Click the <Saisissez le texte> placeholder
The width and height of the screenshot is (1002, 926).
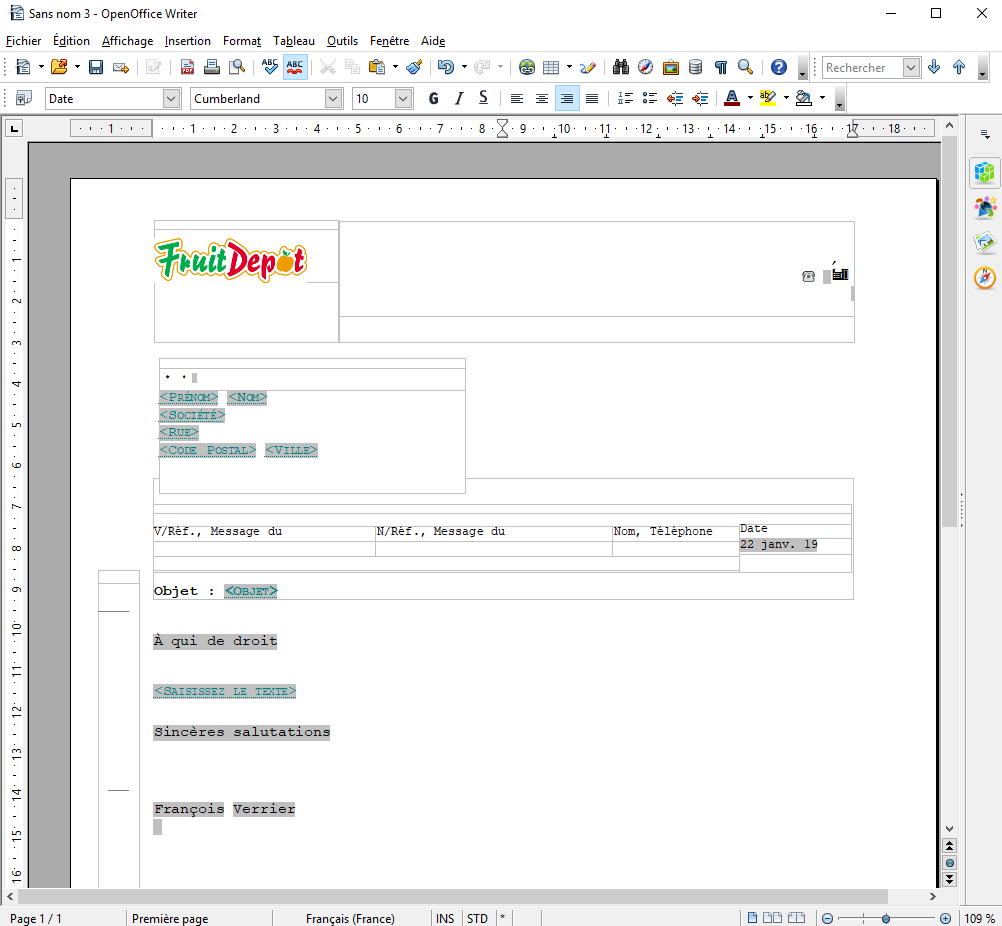[x=225, y=691]
